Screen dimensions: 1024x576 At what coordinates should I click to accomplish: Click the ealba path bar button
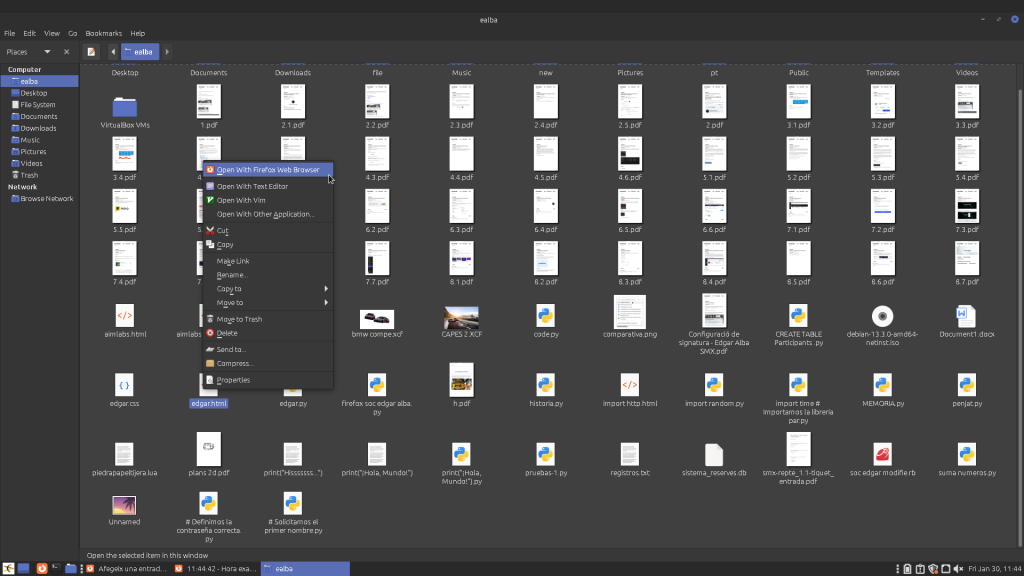coord(140,51)
